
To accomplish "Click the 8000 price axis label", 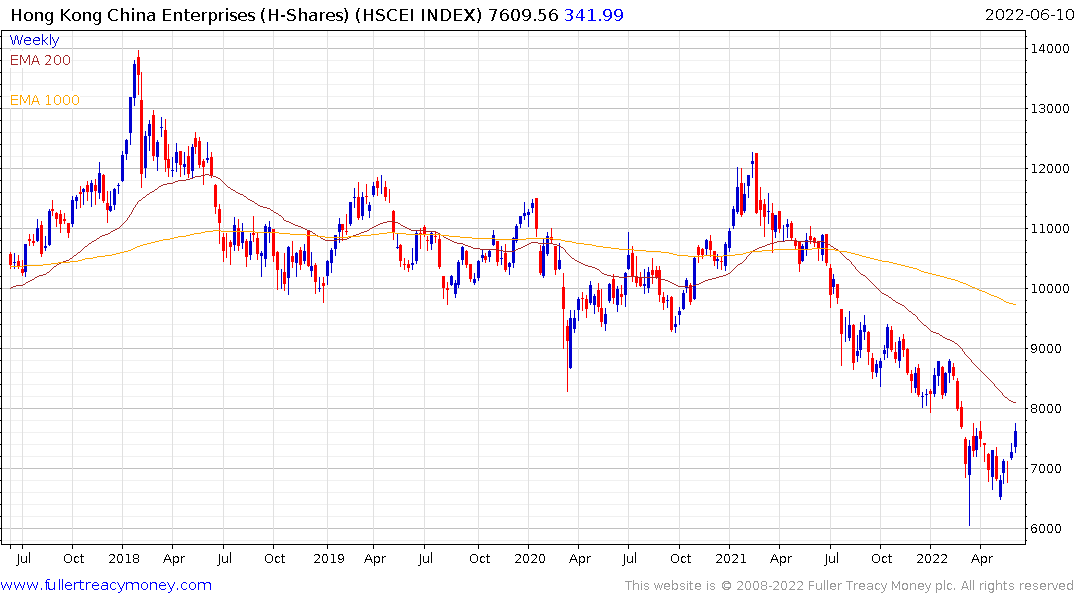I will click(1046, 409).
